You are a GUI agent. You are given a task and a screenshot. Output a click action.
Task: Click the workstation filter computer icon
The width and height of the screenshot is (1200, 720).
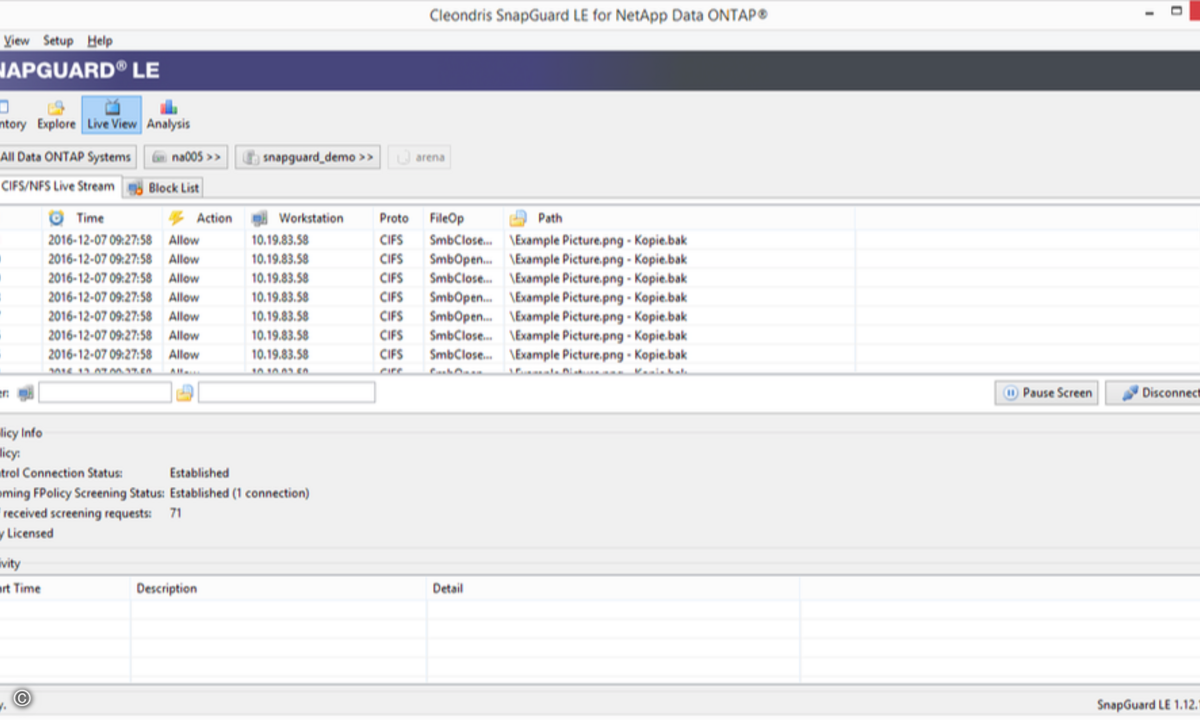click(x=26, y=393)
